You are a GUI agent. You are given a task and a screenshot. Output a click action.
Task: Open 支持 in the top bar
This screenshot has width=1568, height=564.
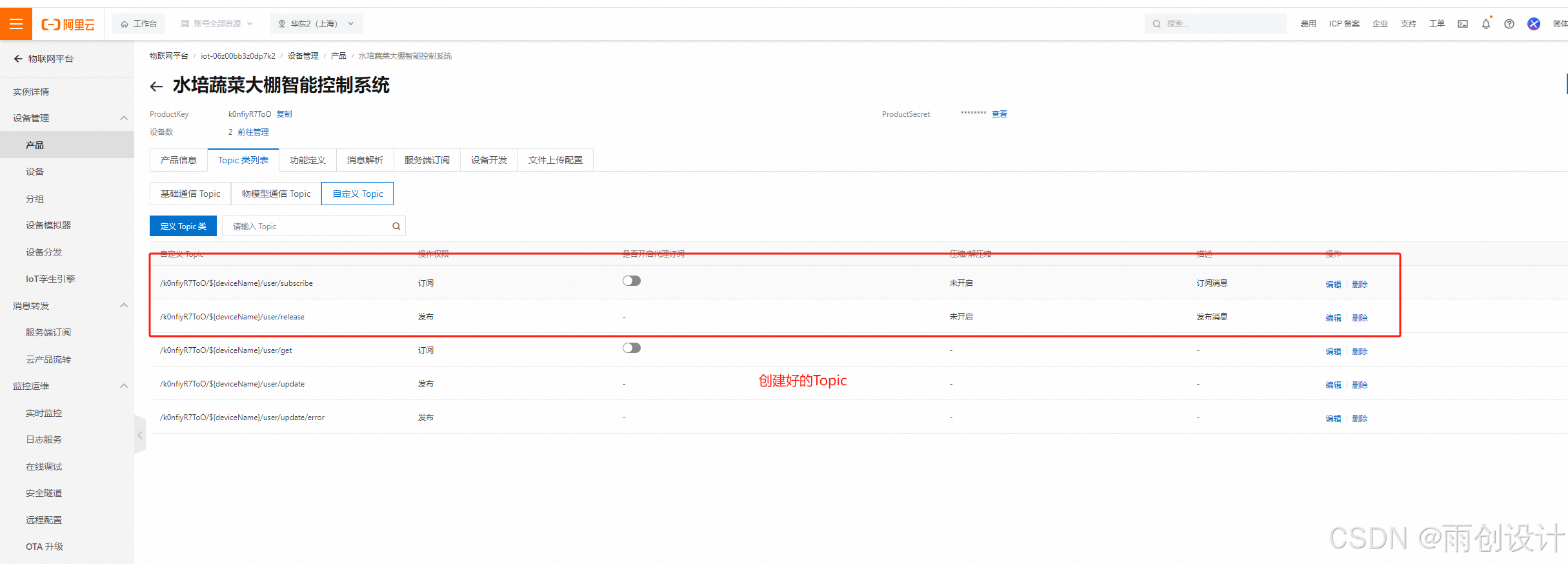click(x=1409, y=24)
